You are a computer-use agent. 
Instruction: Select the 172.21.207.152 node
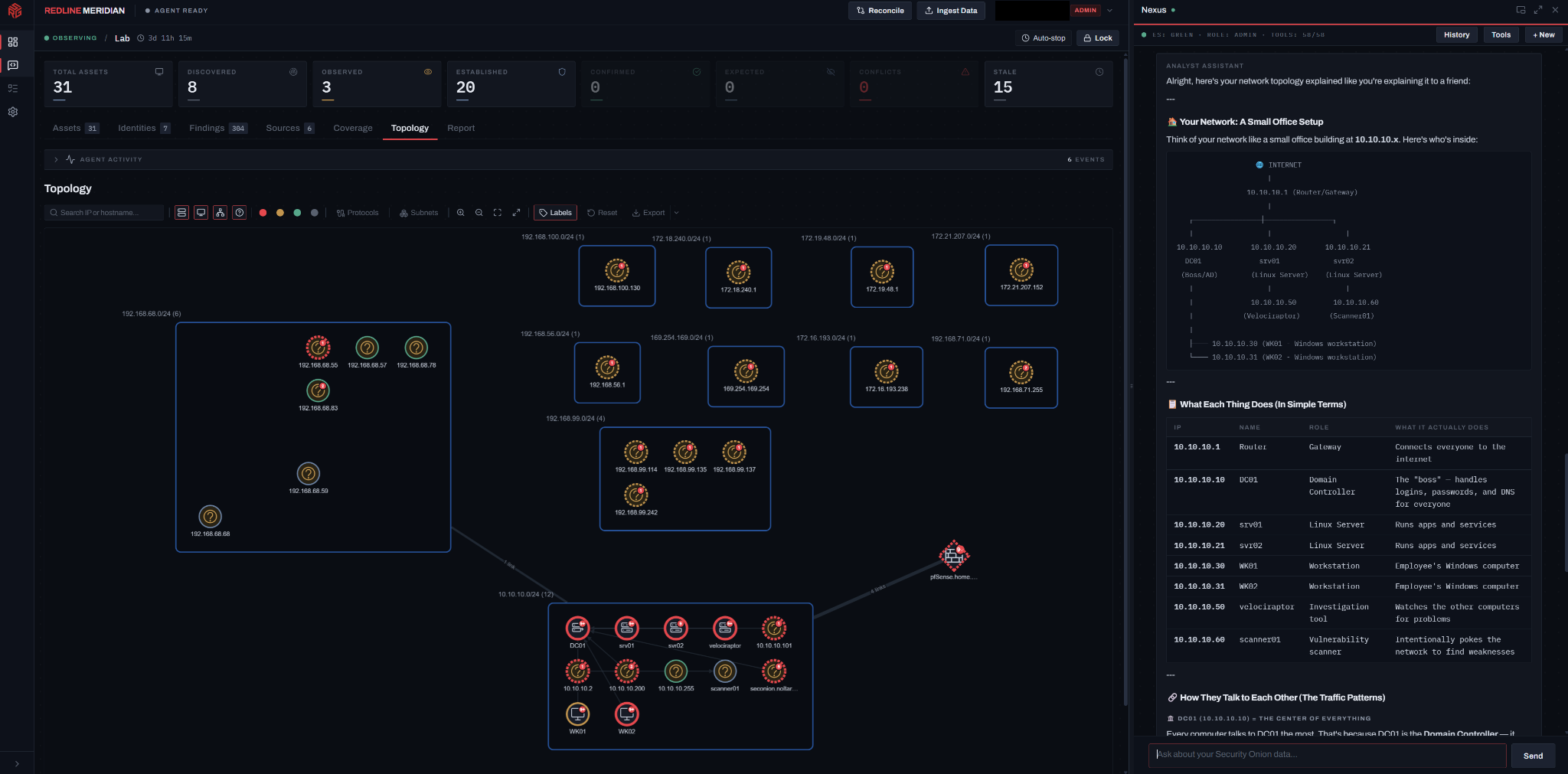point(1021,270)
